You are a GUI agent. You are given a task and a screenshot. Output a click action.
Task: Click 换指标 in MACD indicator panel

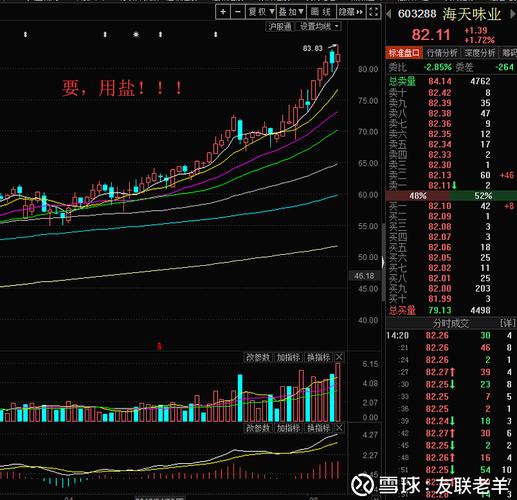[x=319, y=428]
